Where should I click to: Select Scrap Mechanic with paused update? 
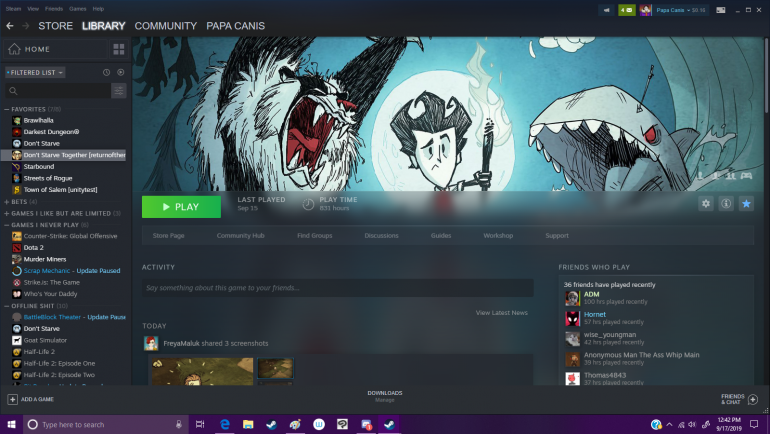72,271
